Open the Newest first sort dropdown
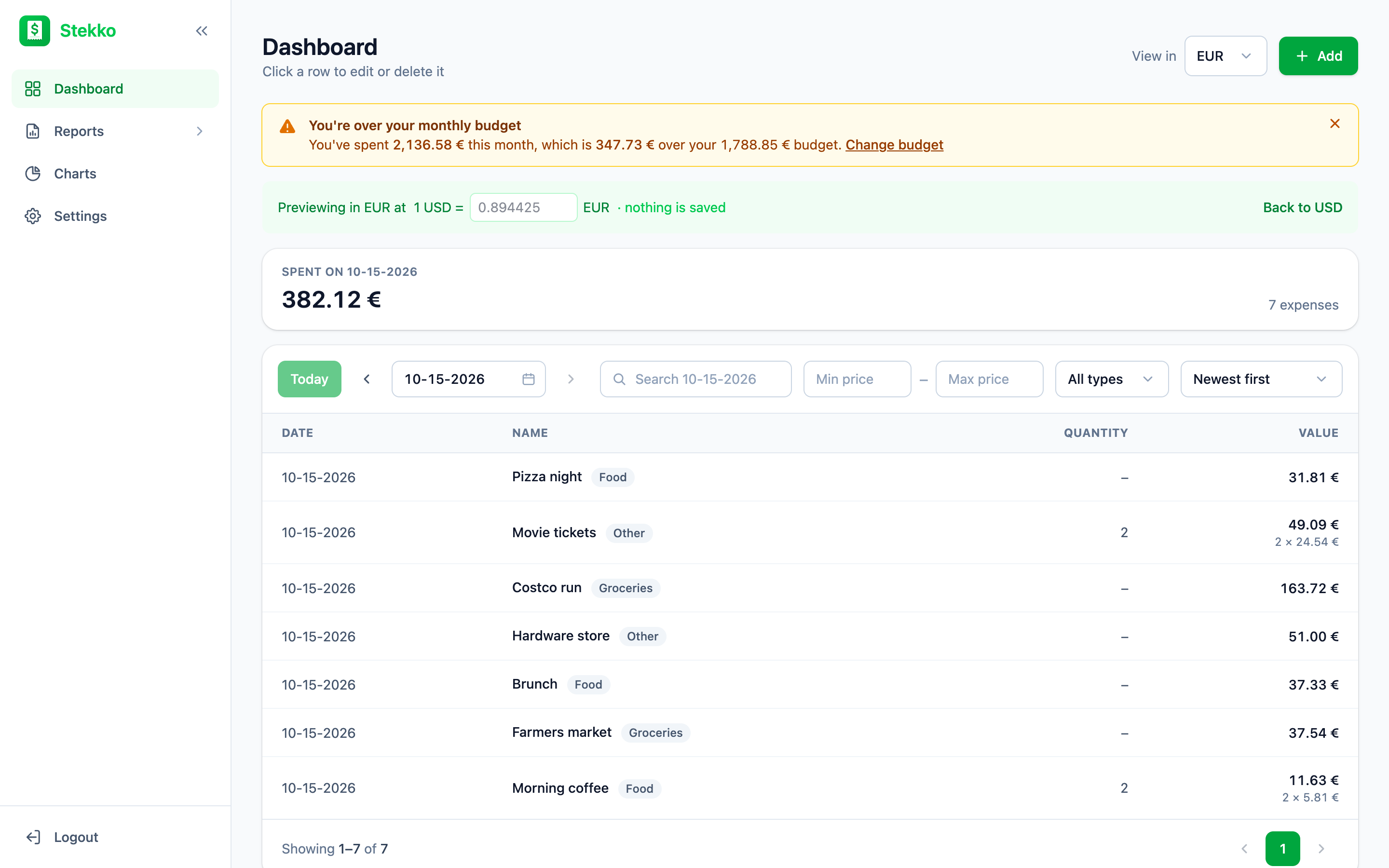The image size is (1389, 868). pyautogui.click(x=1261, y=379)
